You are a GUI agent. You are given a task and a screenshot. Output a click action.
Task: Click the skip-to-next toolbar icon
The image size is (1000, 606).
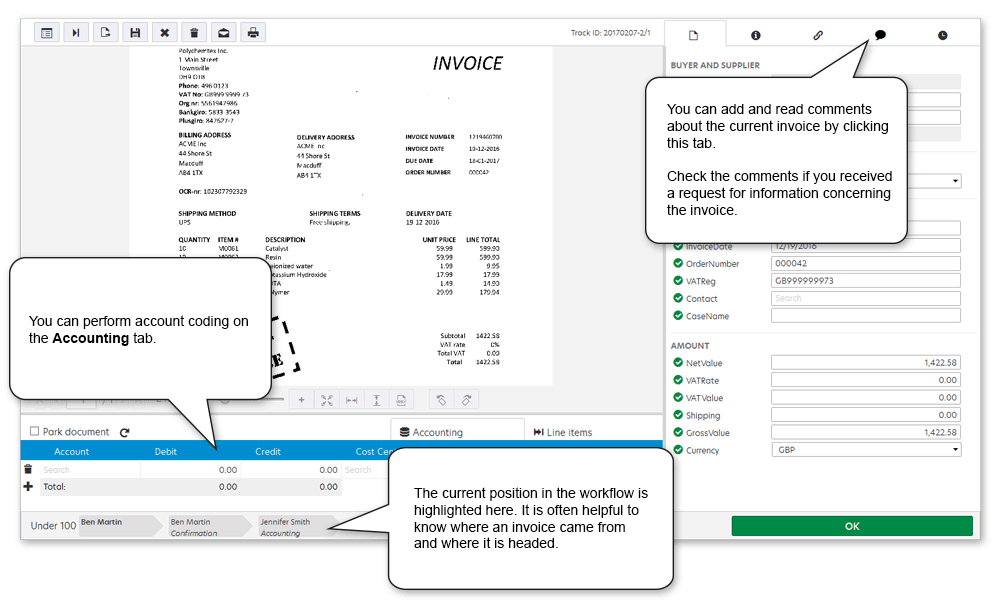tap(75, 33)
